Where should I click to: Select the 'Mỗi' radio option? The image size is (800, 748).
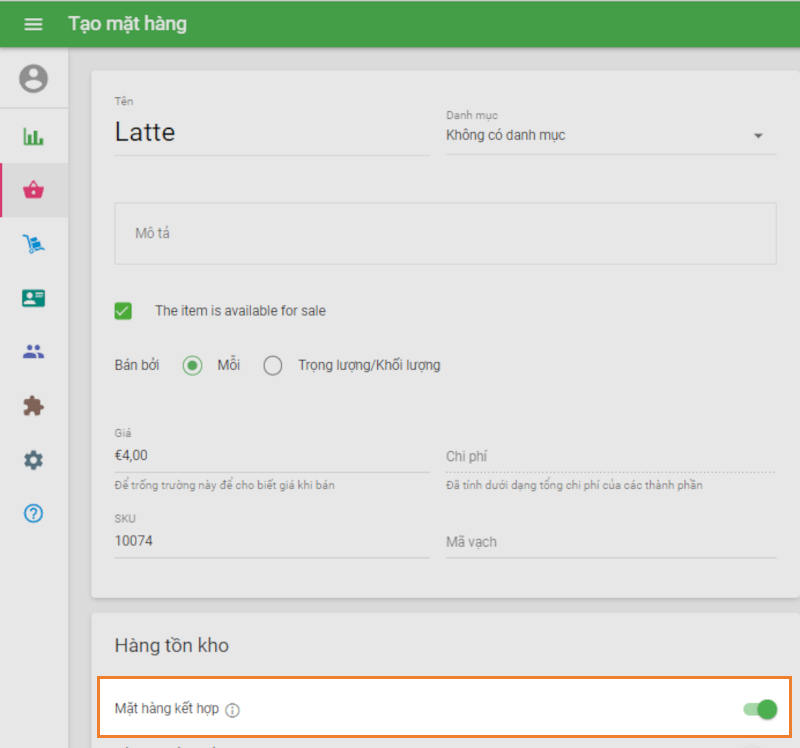192,365
